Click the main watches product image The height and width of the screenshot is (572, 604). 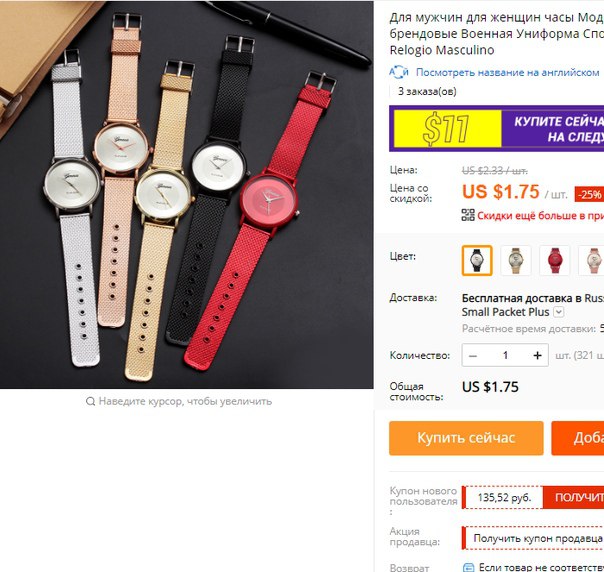(x=186, y=195)
